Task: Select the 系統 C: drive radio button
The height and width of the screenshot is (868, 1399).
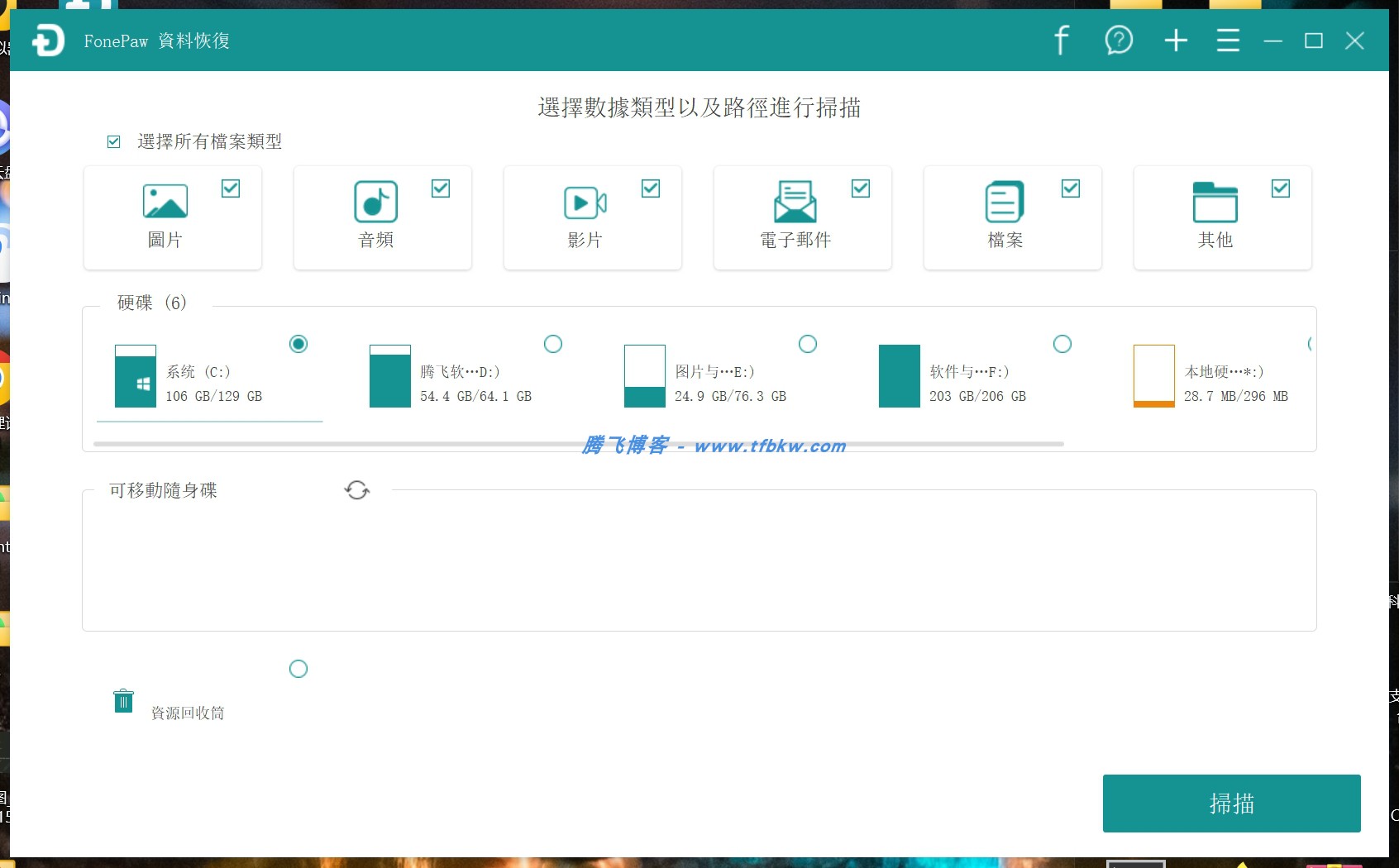Action: (x=298, y=344)
